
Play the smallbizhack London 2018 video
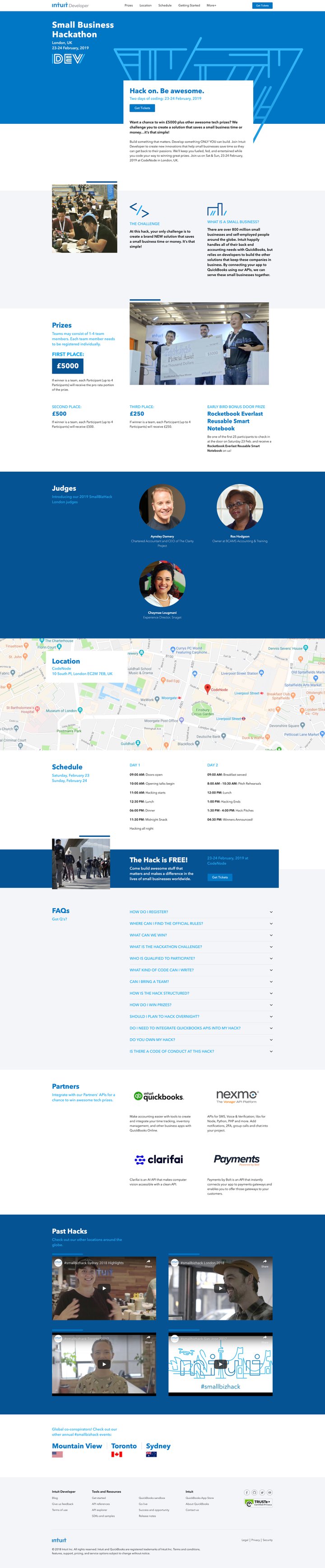click(221, 1288)
